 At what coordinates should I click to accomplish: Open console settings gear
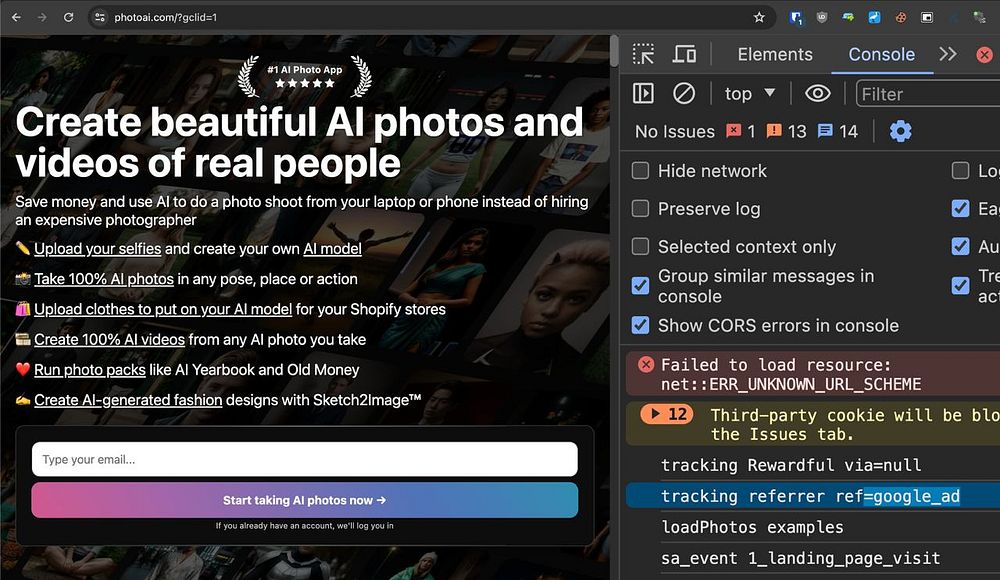point(901,131)
